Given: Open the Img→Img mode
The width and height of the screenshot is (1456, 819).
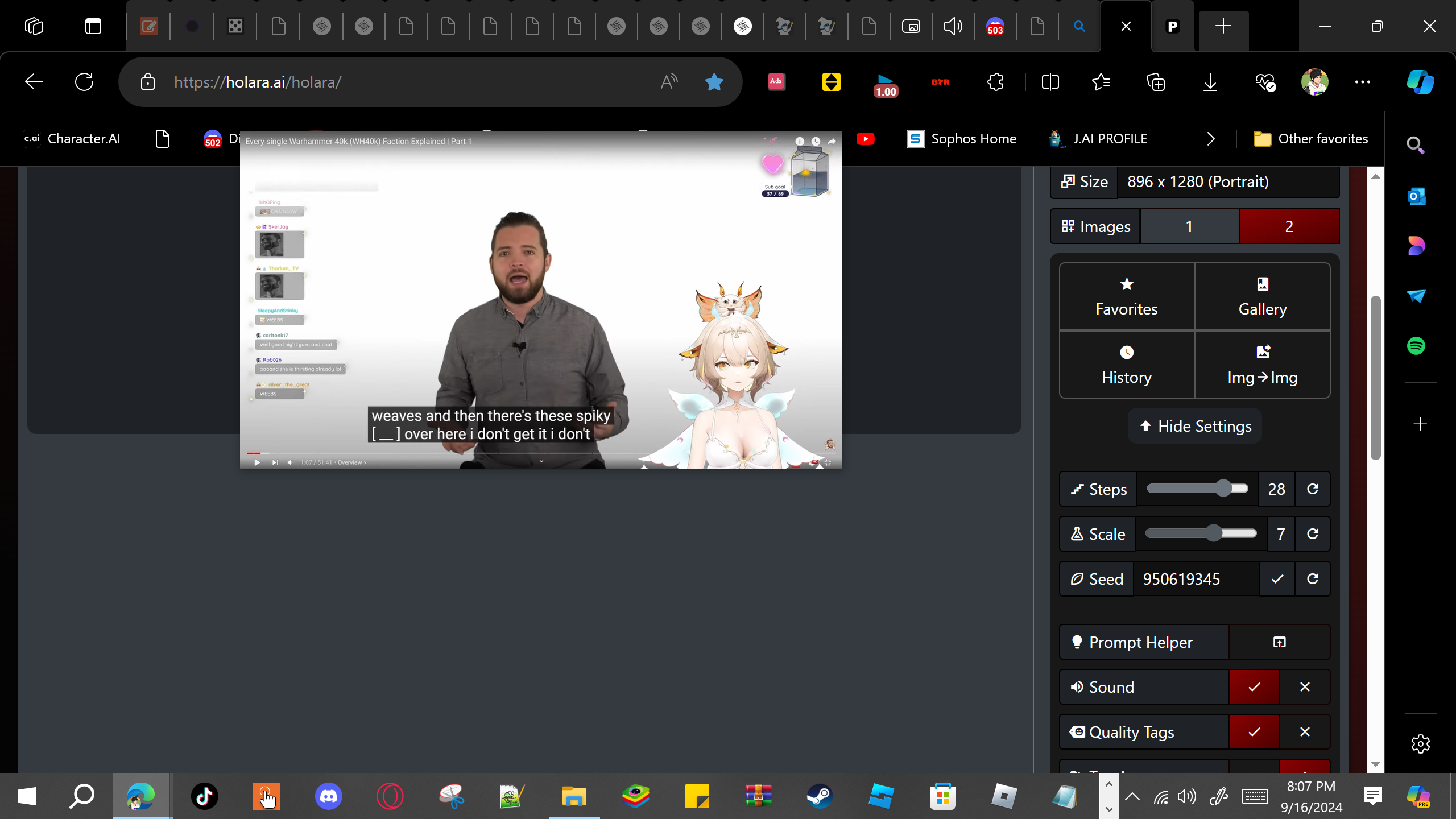Looking at the screenshot, I should [1262, 365].
